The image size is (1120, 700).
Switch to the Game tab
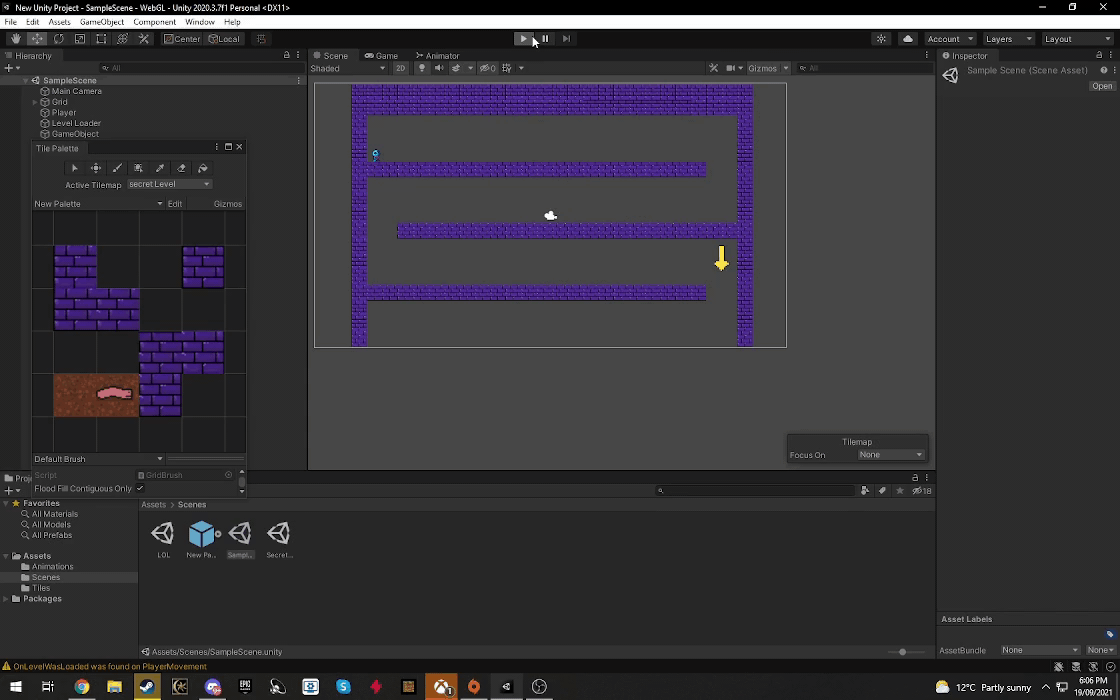pos(381,55)
